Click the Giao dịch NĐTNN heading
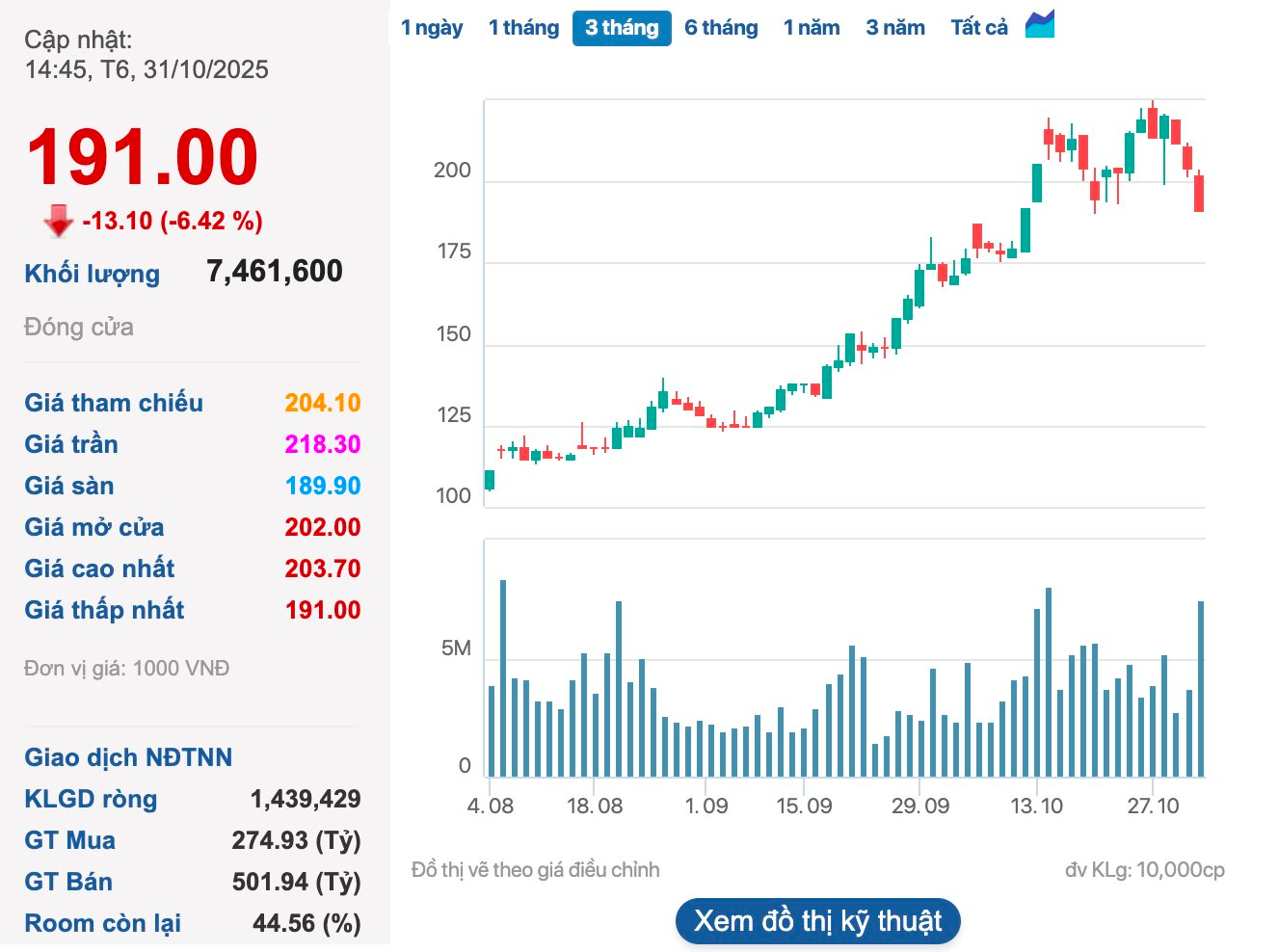This screenshot has width=1278, height=952. [x=128, y=757]
